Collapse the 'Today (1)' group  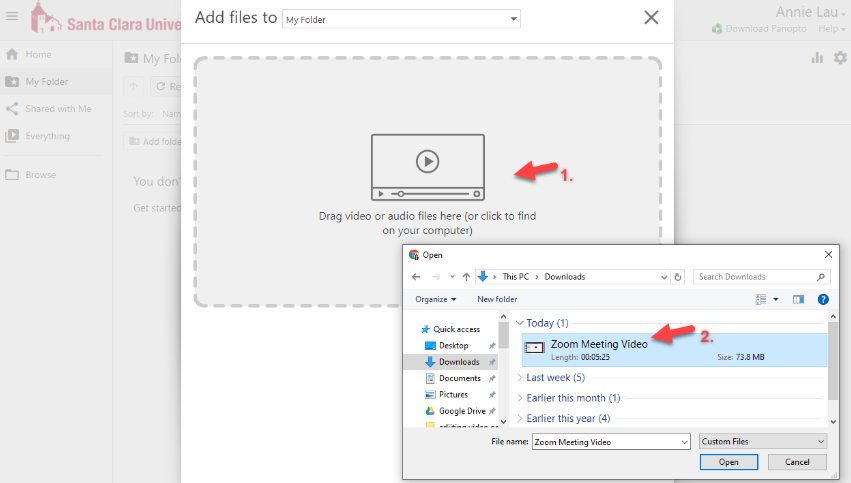520,323
